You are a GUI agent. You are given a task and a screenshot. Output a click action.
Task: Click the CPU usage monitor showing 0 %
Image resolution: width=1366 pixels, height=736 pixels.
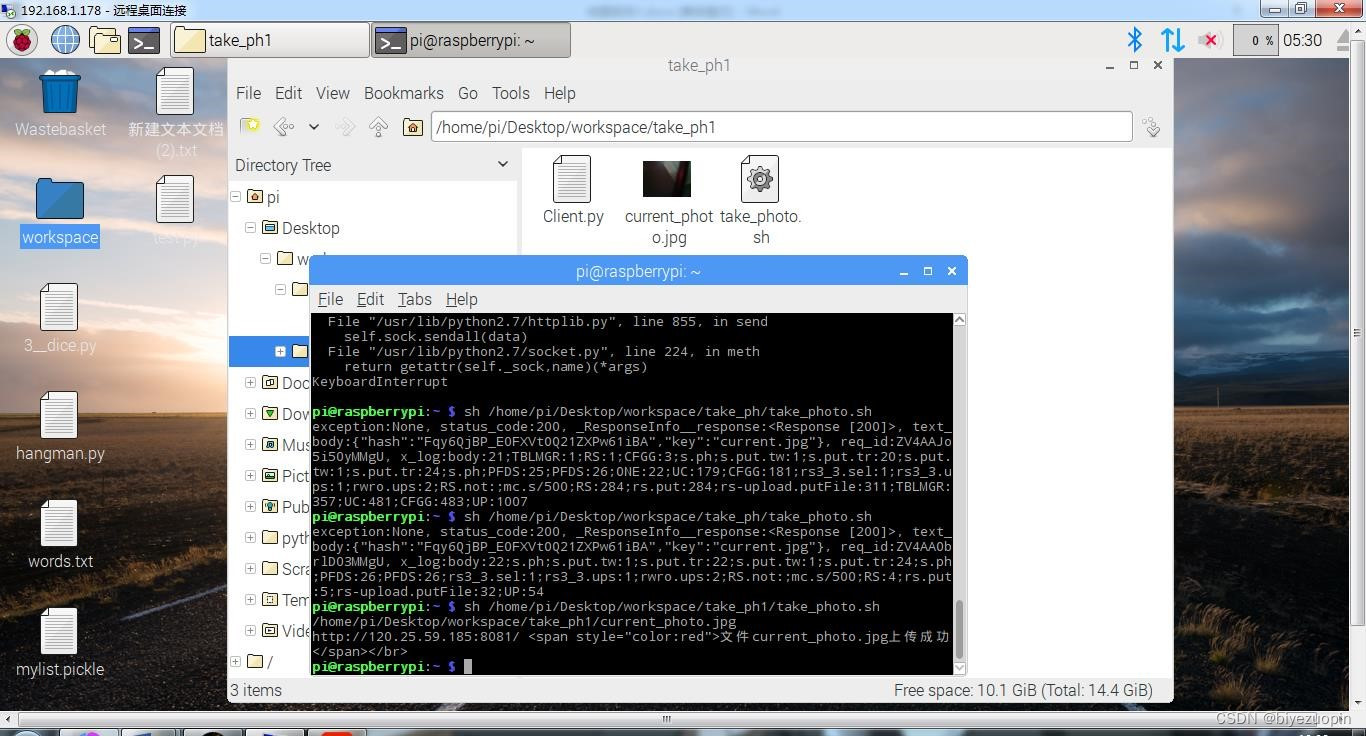(x=1255, y=40)
